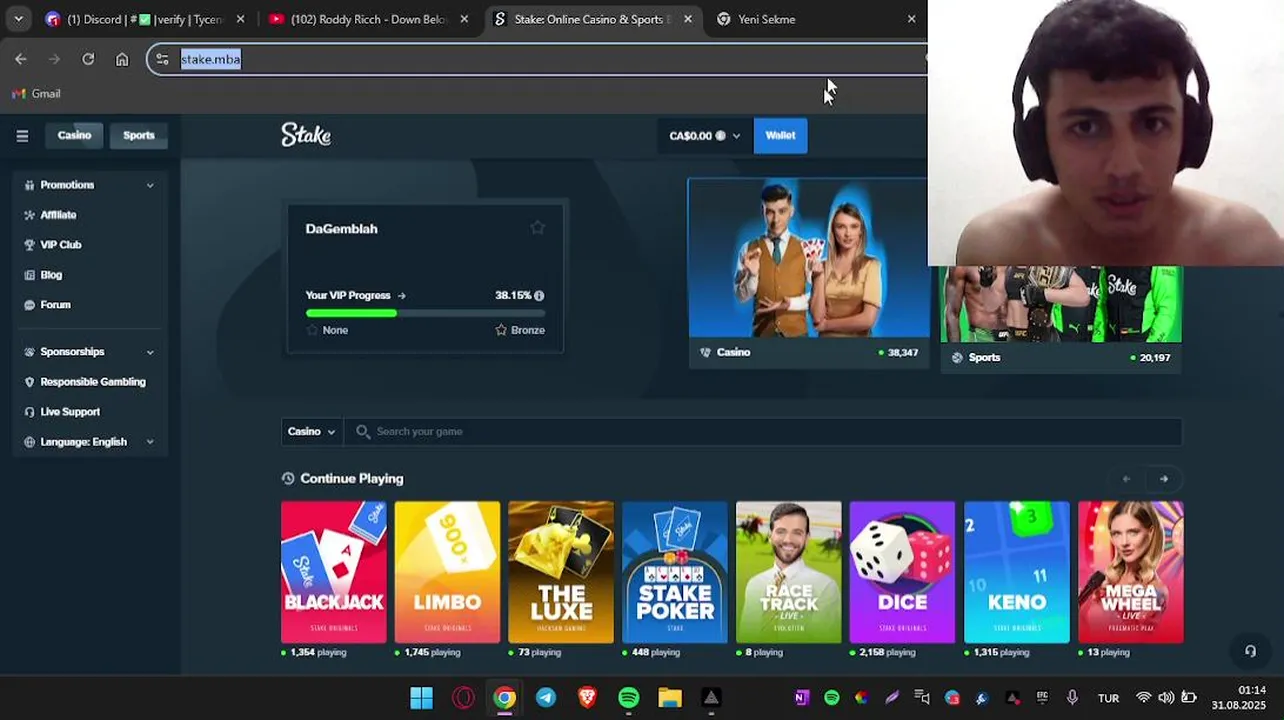Click TUR keyboard language indicator
The height and width of the screenshot is (720, 1284).
[1108, 698]
